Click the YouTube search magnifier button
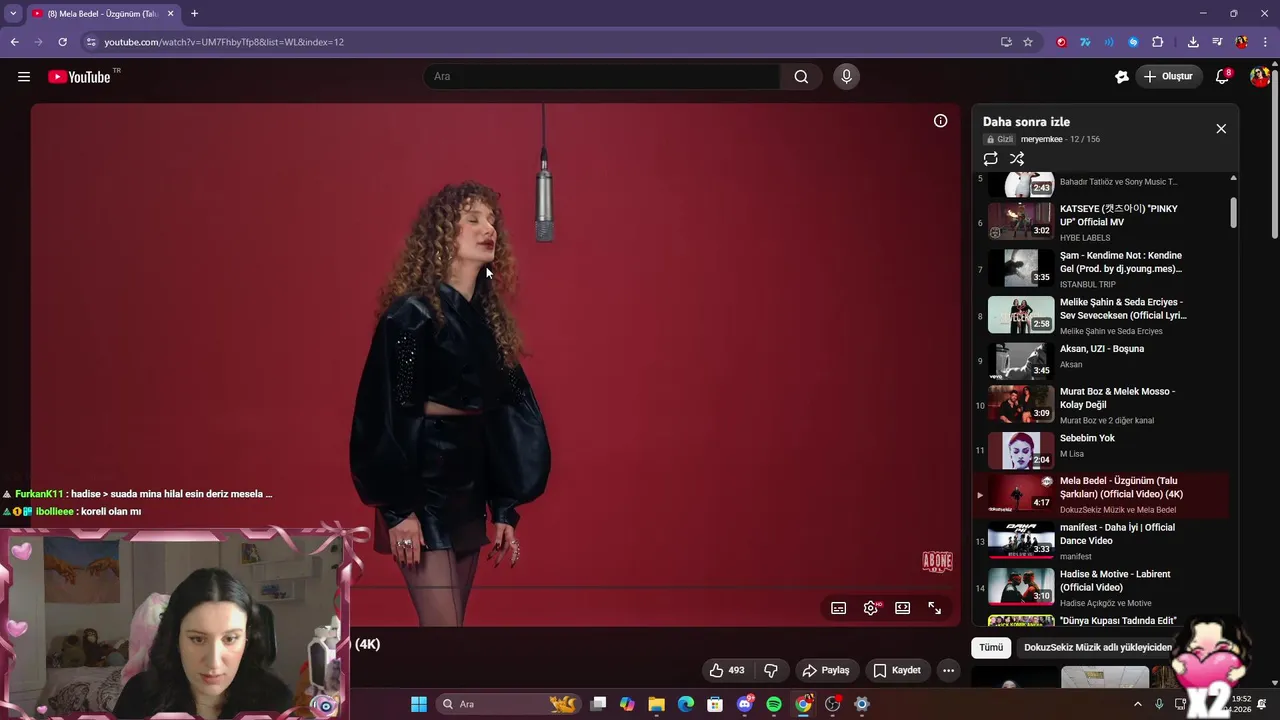This screenshot has width=1280, height=720. click(801, 77)
